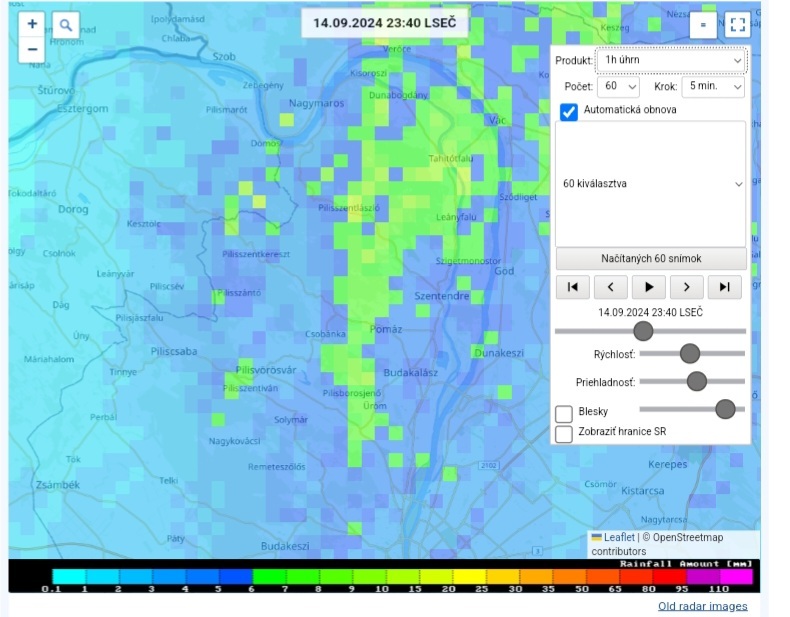Expand the 60 kiválasztva frame list
The width and height of the screenshot is (790, 617).
coord(651,184)
